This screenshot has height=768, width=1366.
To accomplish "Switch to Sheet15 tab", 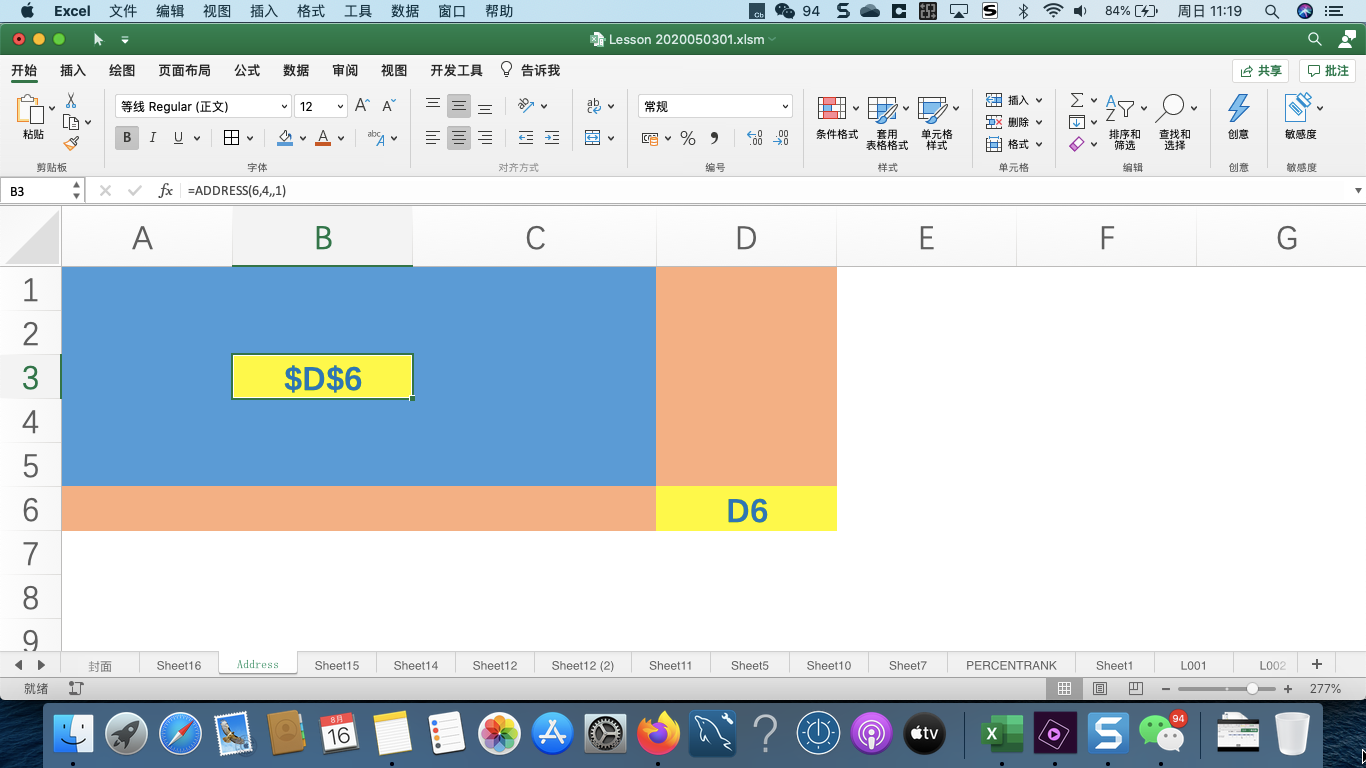I will click(x=337, y=665).
